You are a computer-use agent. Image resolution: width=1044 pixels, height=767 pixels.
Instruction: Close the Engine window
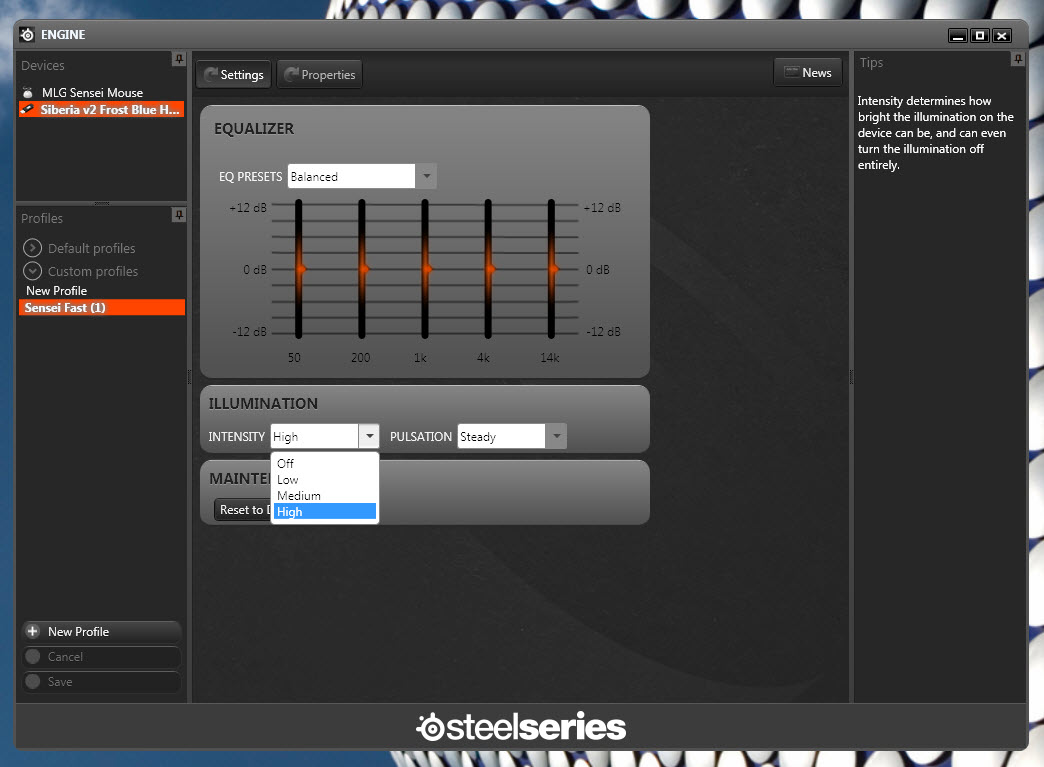1002,35
